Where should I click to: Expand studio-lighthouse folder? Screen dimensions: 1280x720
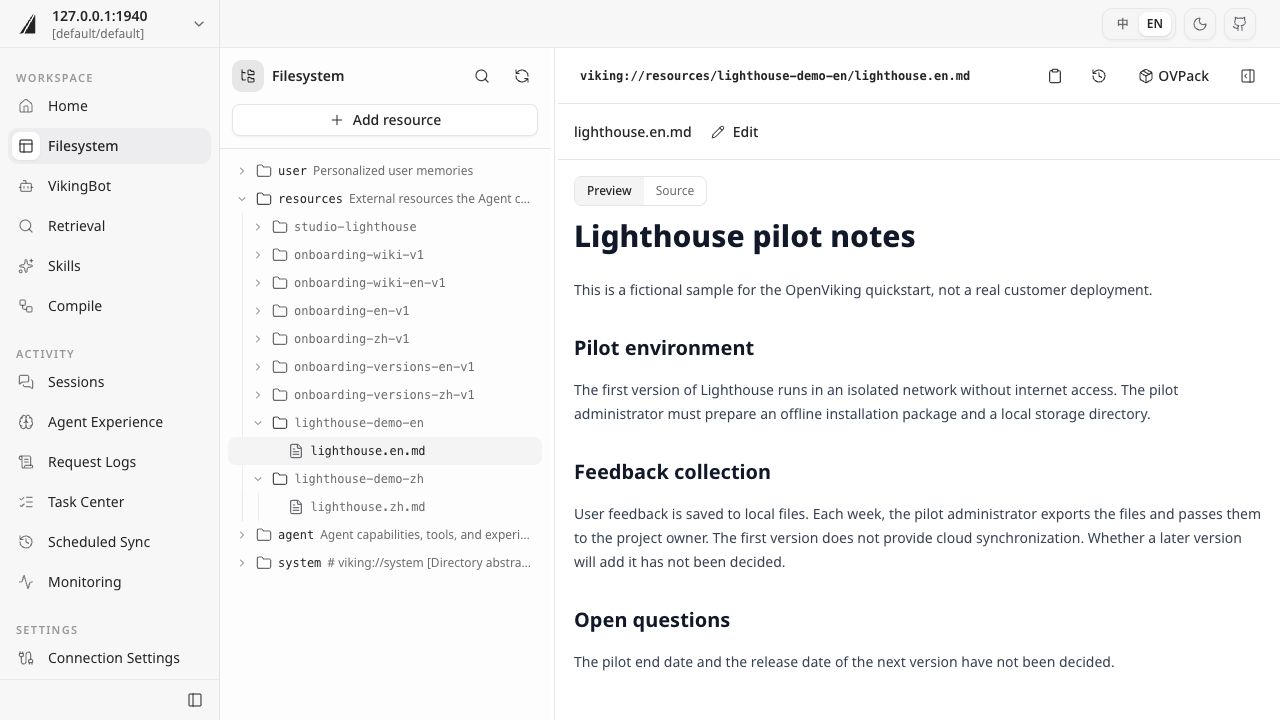258,227
